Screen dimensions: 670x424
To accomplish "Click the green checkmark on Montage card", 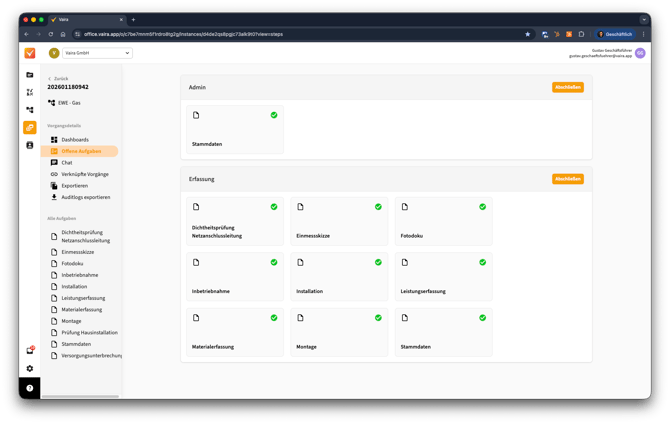I will pos(378,318).
